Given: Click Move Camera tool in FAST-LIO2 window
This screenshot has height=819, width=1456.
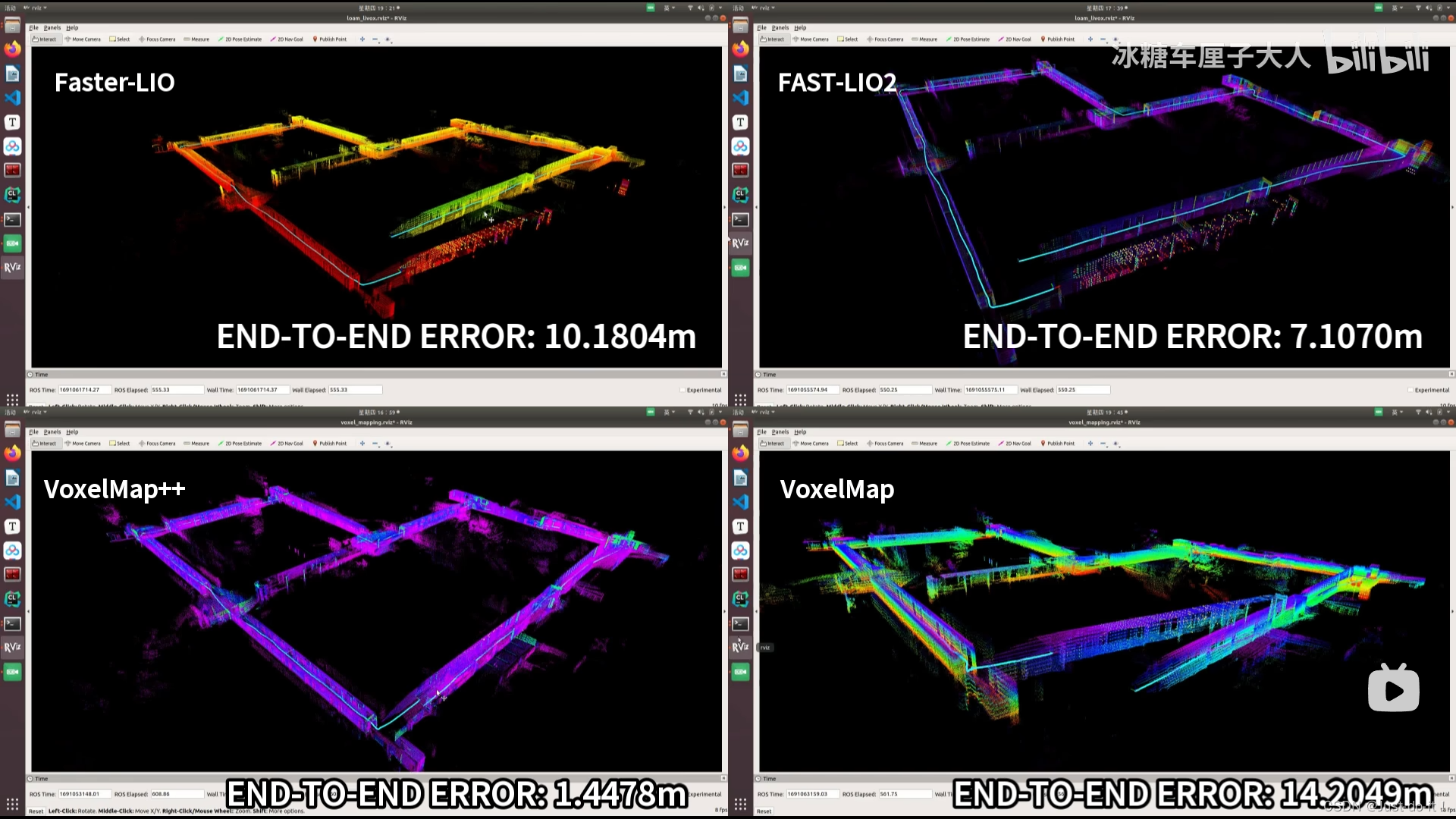Looking at the screenshot, I should [x=810, y=39].
